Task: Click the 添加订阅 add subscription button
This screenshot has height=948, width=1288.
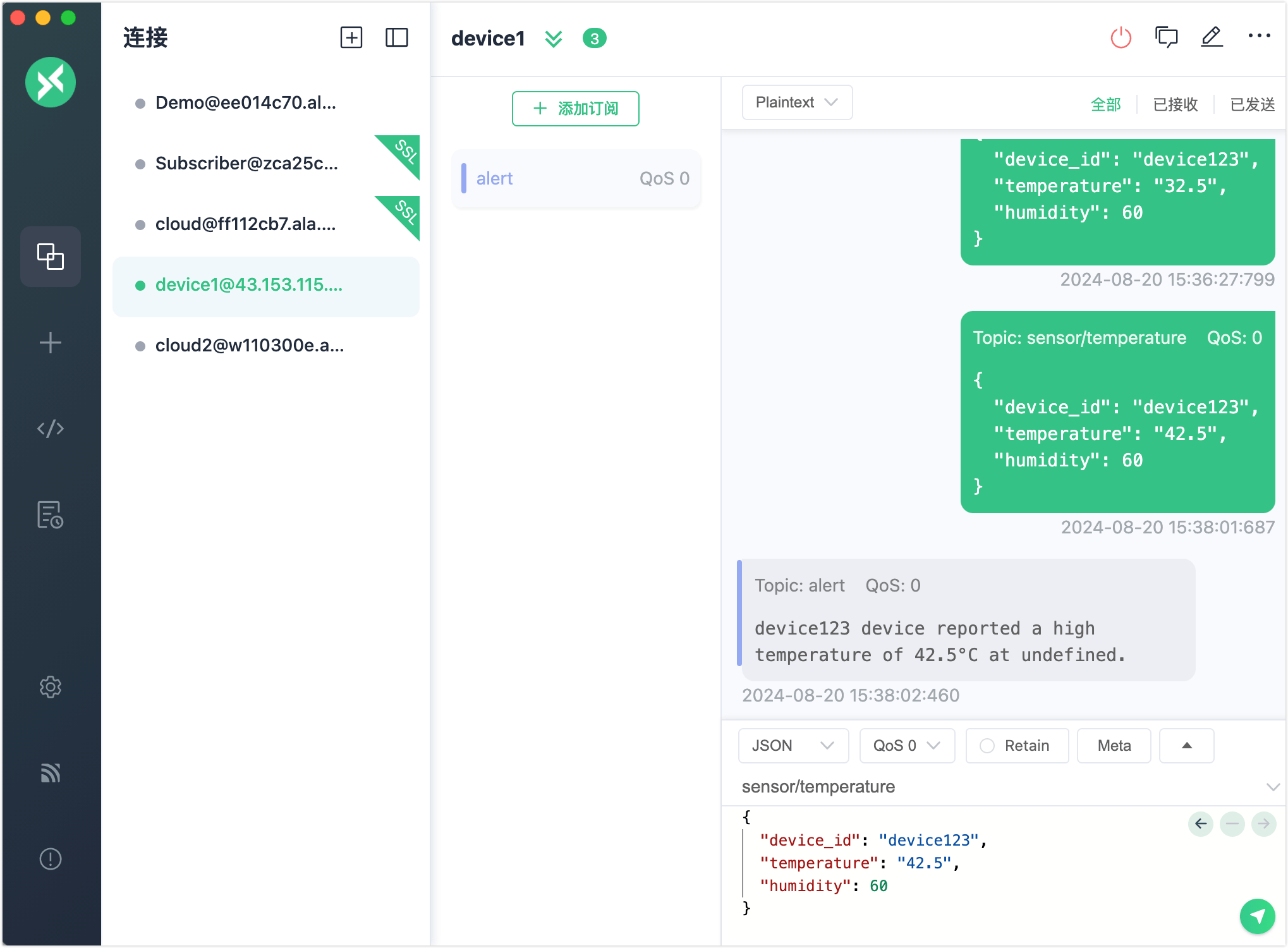Action: [575, 109]
